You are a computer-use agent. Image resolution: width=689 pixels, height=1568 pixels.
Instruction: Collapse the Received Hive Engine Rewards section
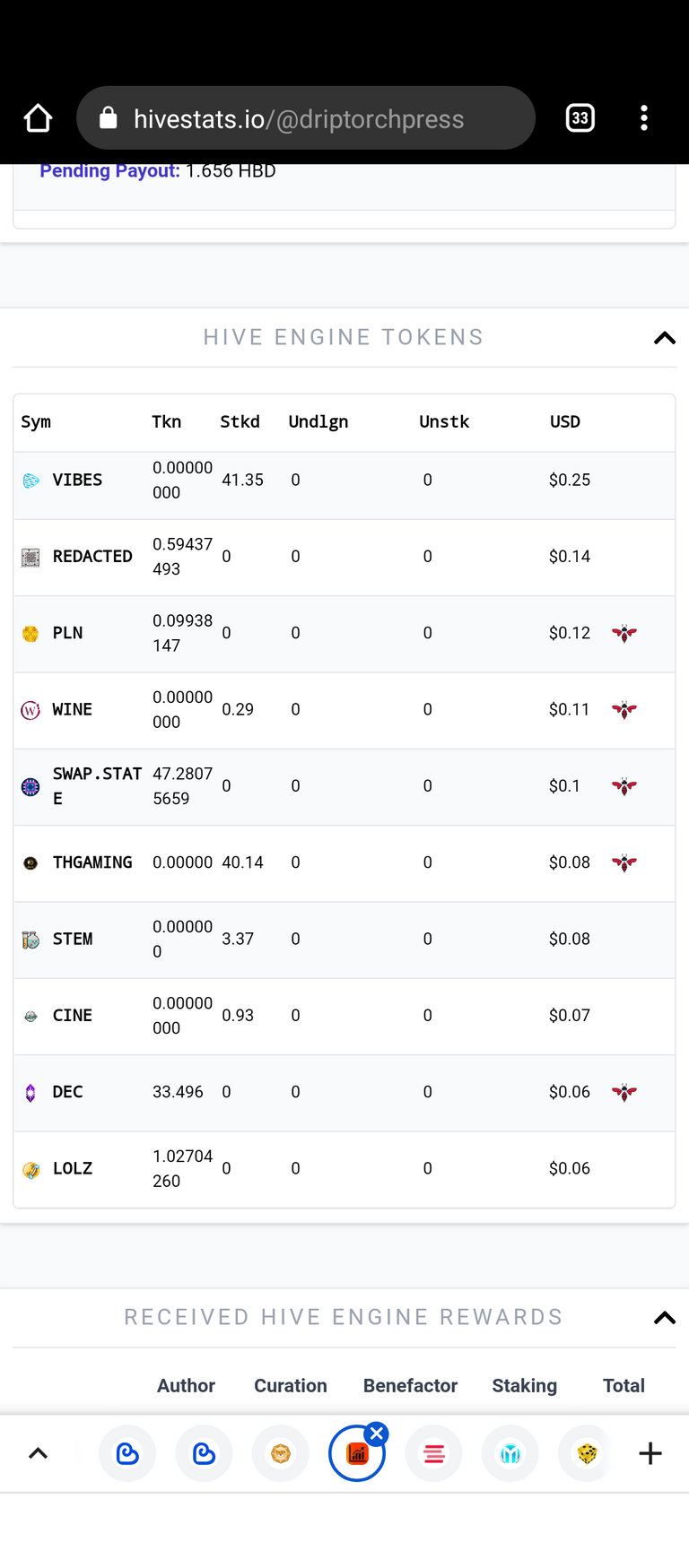point(665,1318)
